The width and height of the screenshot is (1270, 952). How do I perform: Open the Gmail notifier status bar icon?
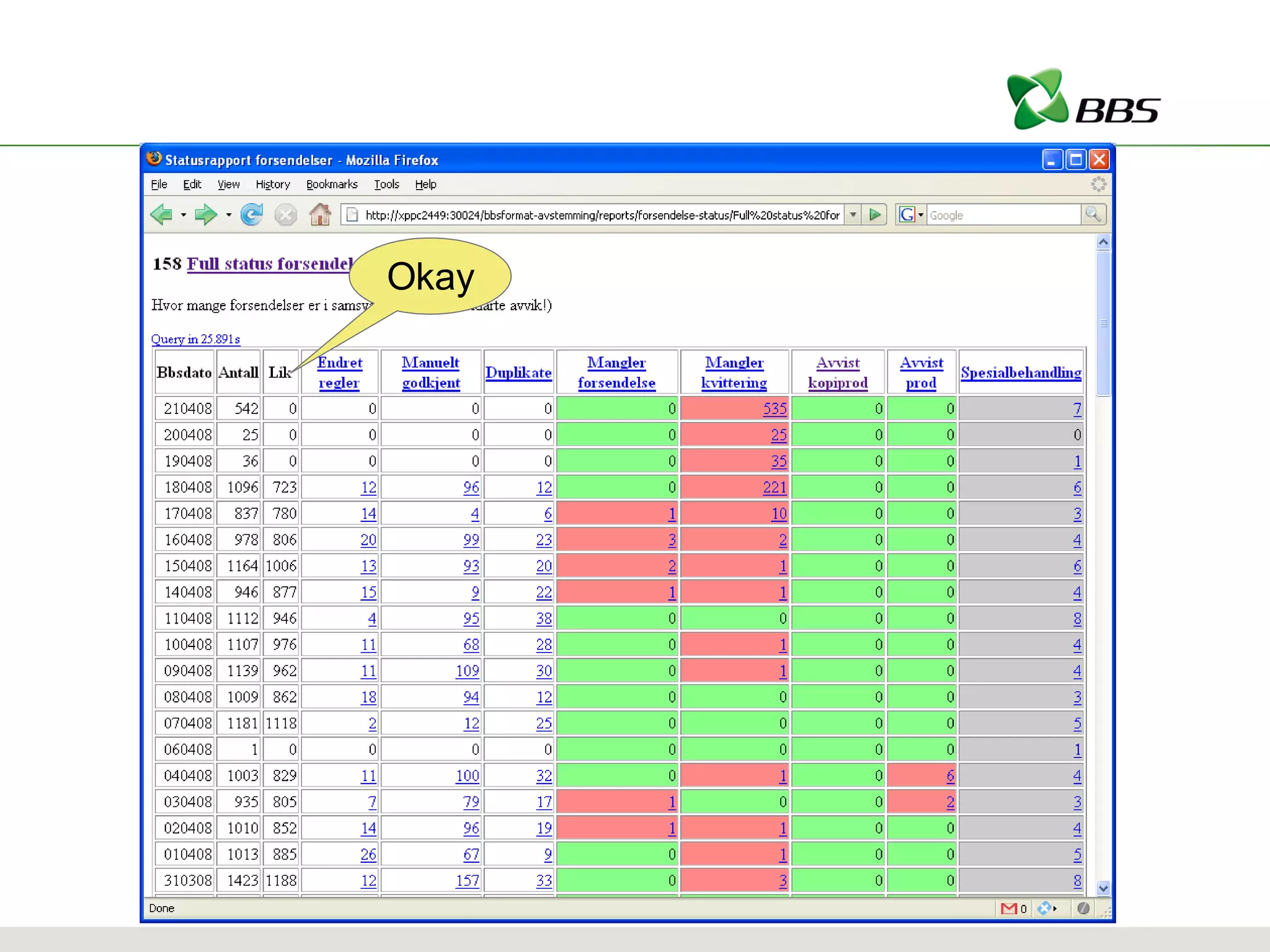(1009, 908)
